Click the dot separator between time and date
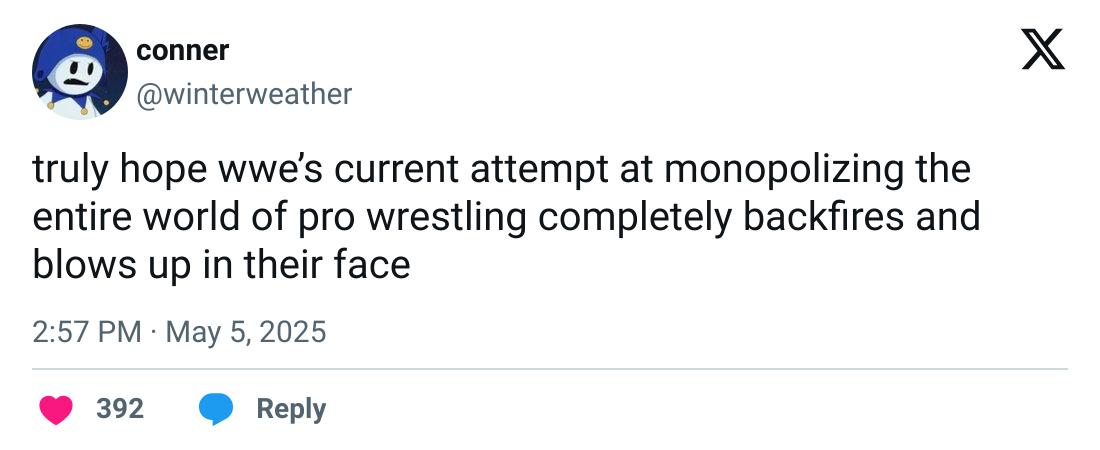The width and height of the screenshot is (1100, 450). (154, 332)
